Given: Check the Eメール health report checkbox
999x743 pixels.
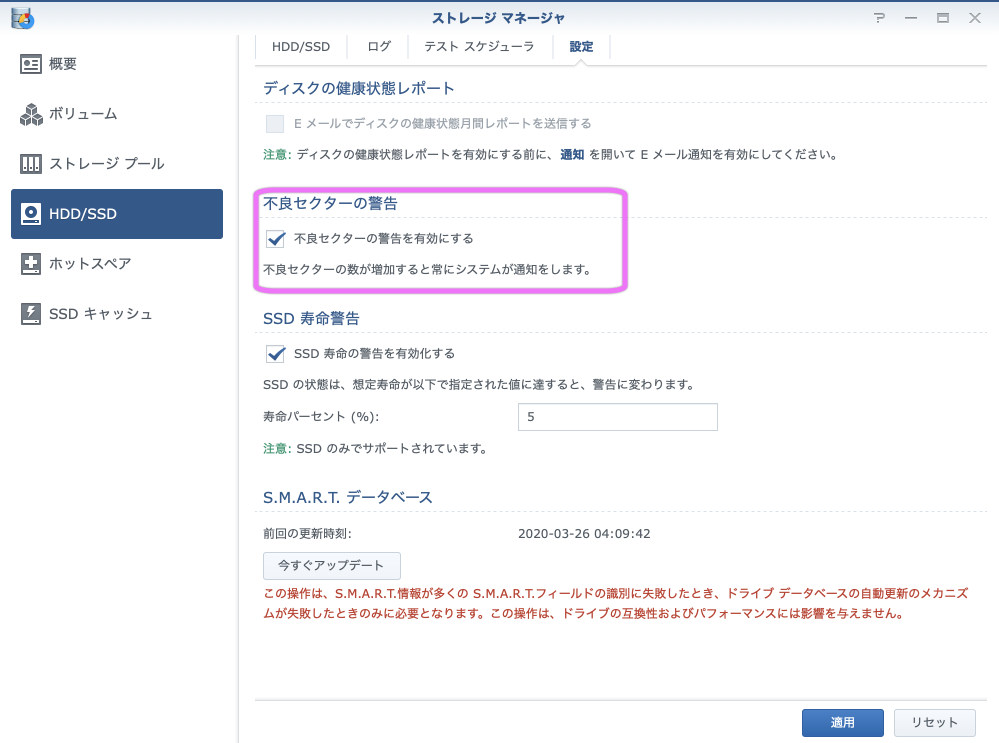Looking at the screenshot, I should [275, 124].
